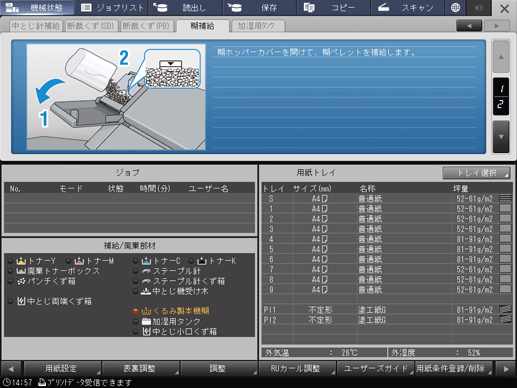This screenshot has width=517, height=388.
Task: Click the トナーM toner icon
Action: tap(79, 261)
